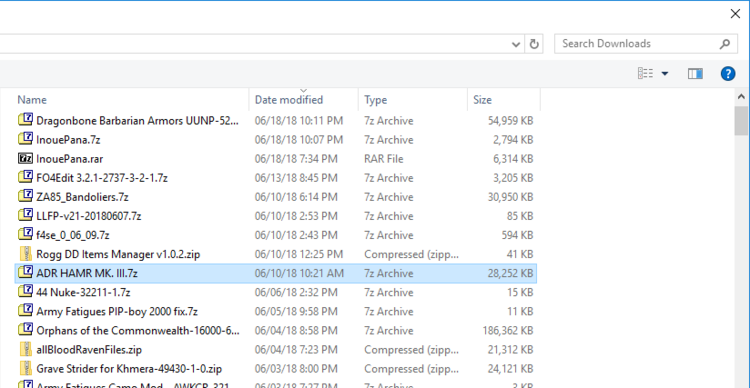This screenshot has height=388, width=750.
Task: Select Grave Strider for Khmera-49430-1-0.zip name
Action: (129, 369)
